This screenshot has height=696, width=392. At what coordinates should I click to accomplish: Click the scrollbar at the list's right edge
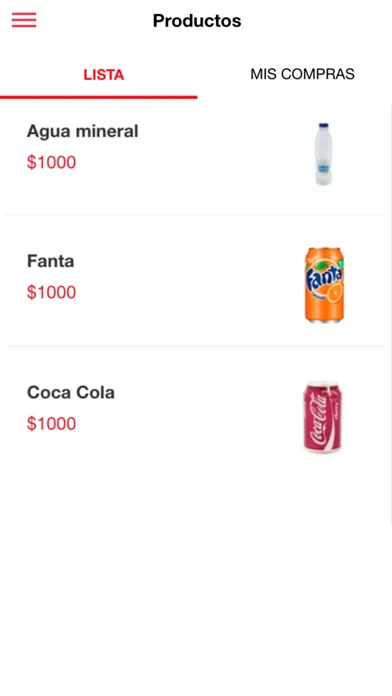point(391,314)
